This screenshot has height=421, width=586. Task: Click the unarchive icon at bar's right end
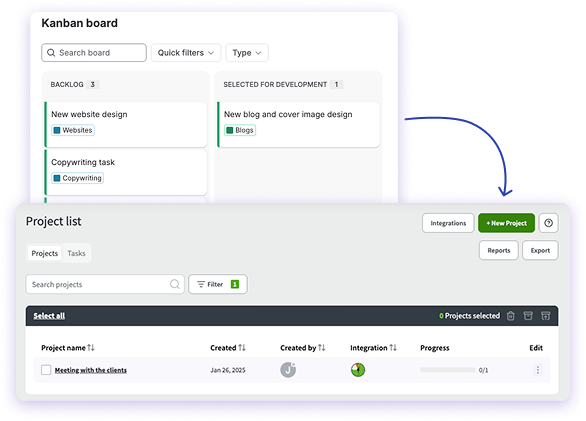pyautogui.click(x=545, y=316)
